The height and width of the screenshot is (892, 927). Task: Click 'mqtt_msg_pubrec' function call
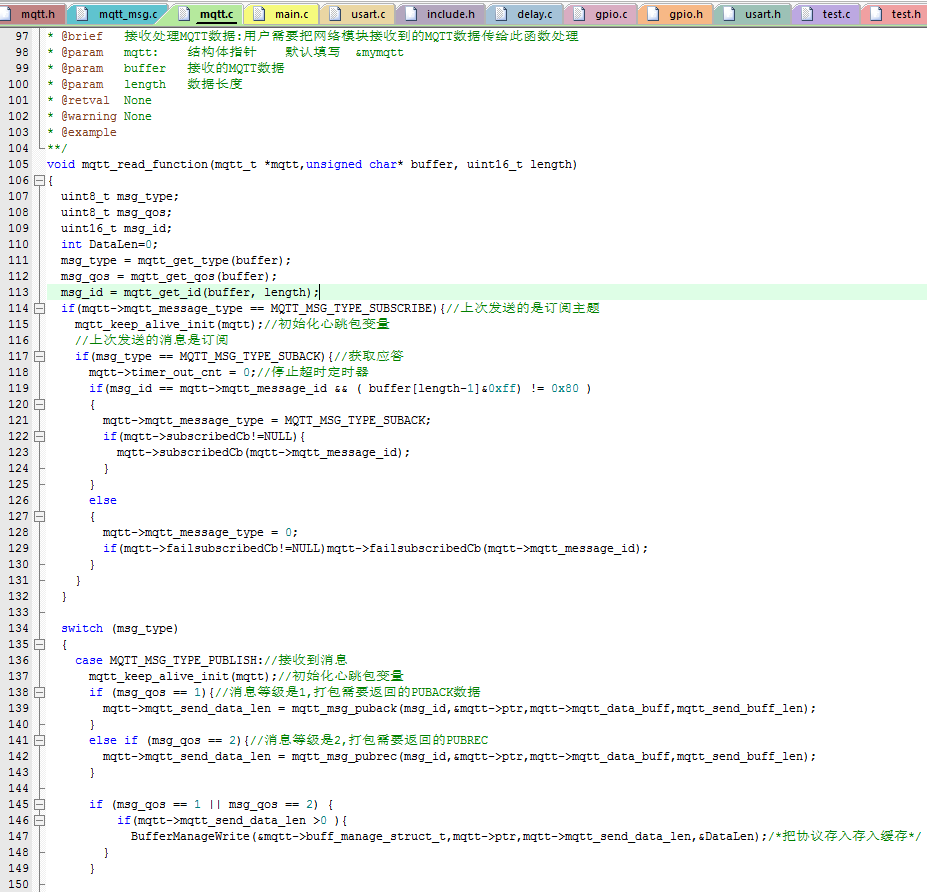pos(344,757)
